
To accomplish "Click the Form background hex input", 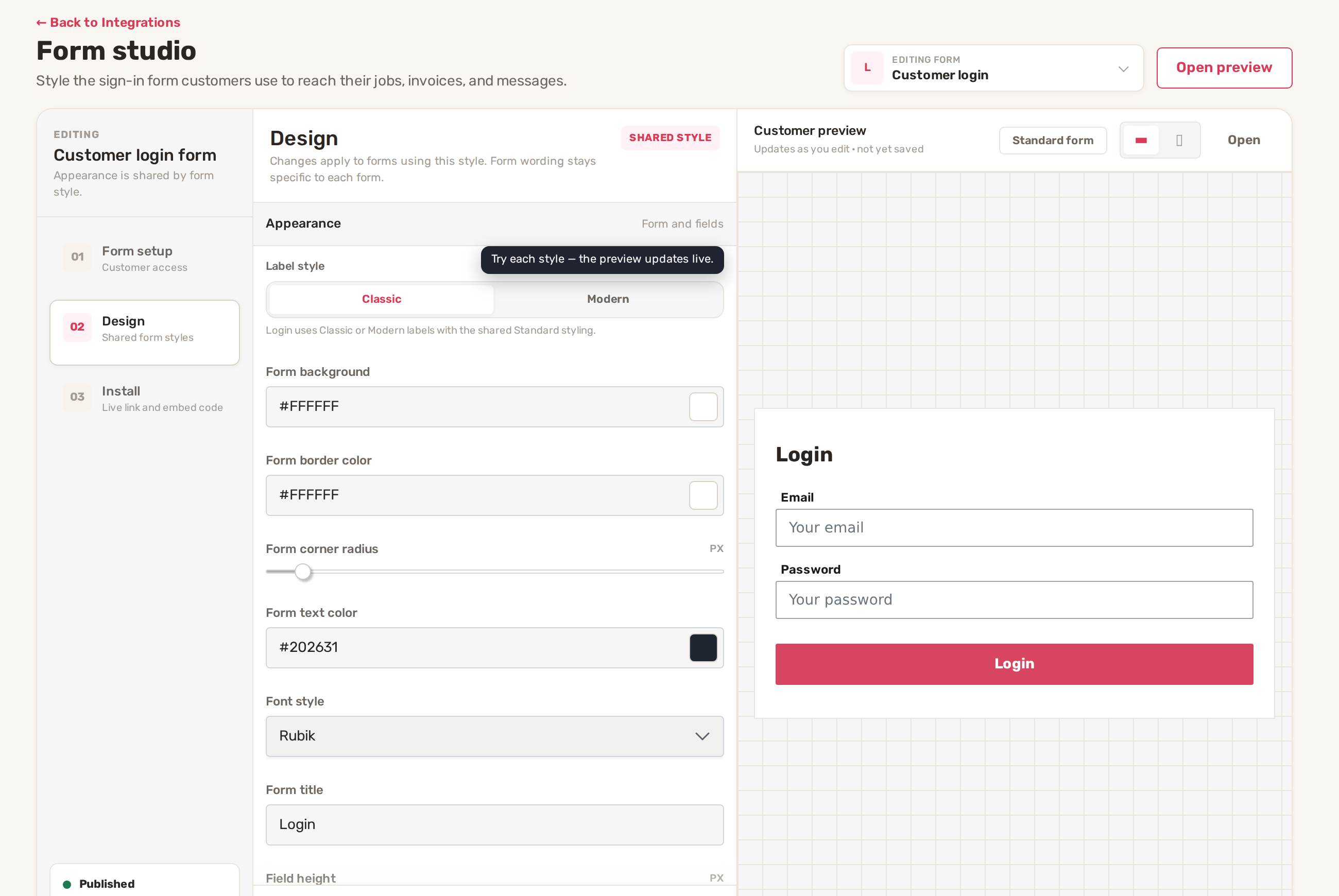I will (494, 407).
